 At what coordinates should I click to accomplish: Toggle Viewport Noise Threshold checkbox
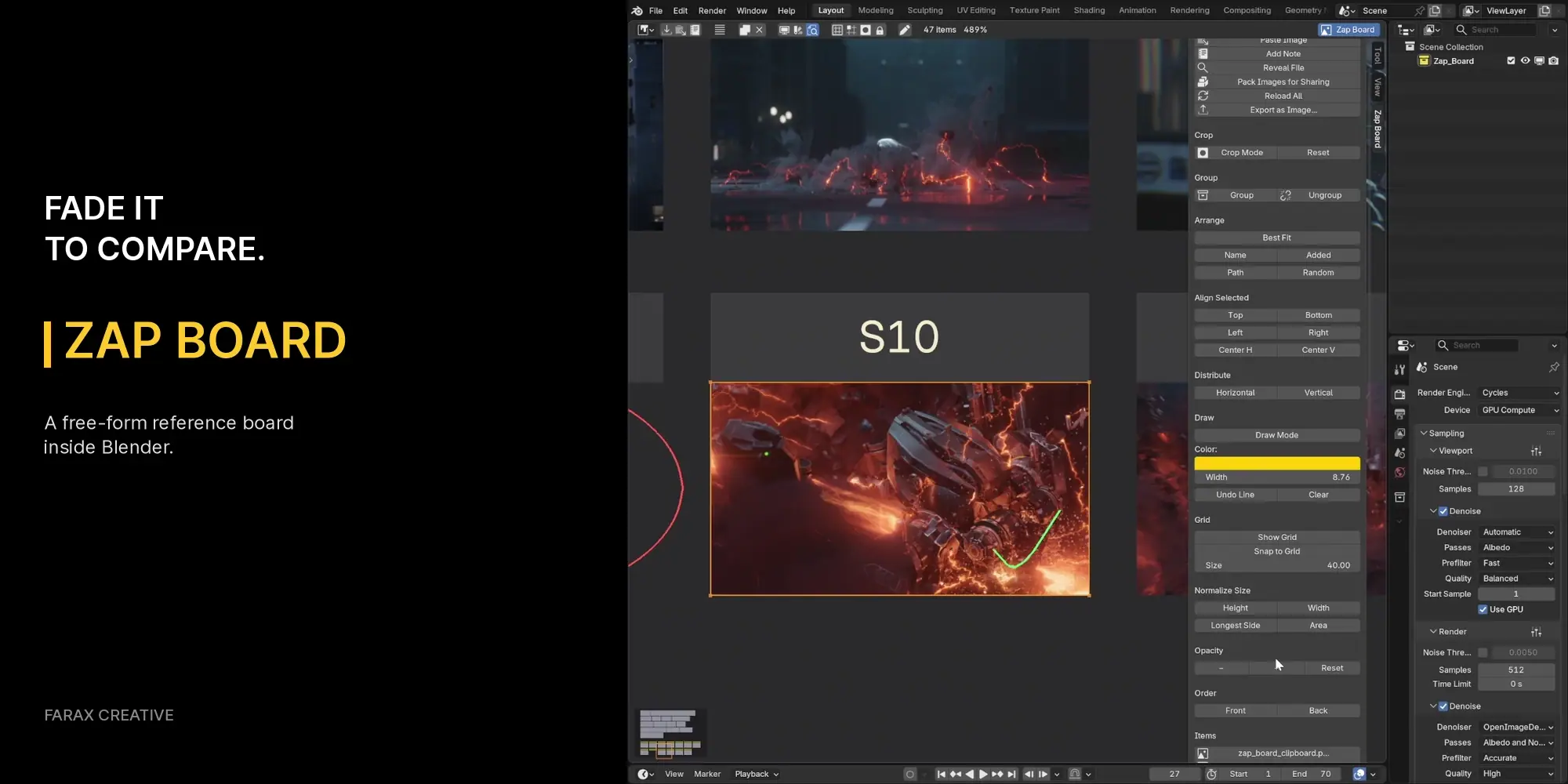1483,471
